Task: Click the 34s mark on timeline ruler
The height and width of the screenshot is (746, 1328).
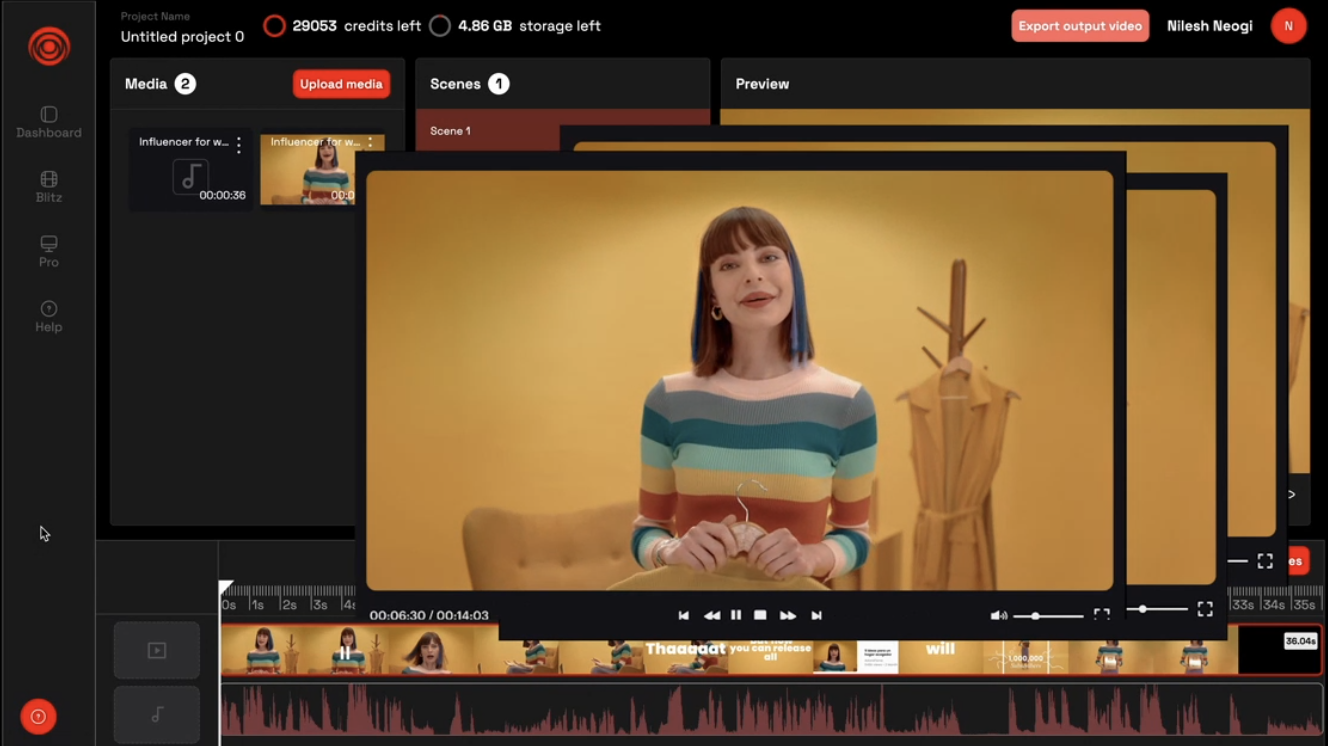Action: click(x=1273, y=605)
